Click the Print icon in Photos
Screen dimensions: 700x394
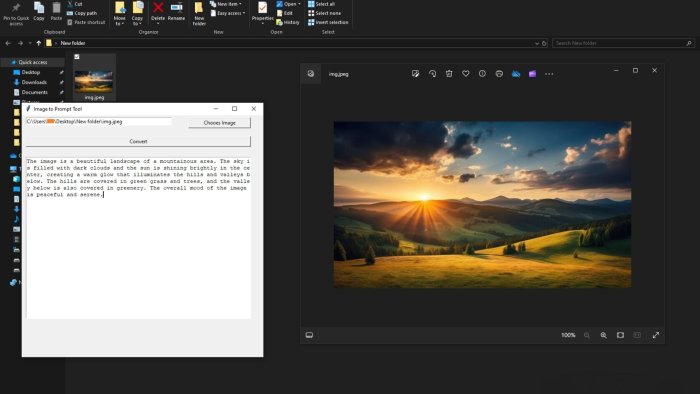coord(499,74)
